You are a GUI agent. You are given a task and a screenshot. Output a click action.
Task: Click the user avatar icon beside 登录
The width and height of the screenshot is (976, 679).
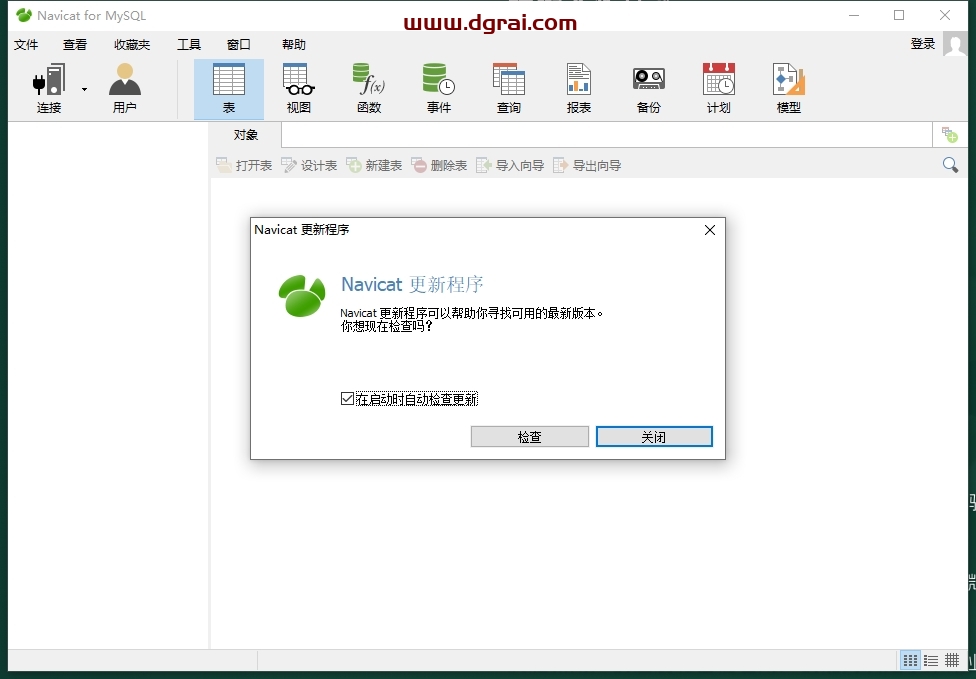(955, 44)
